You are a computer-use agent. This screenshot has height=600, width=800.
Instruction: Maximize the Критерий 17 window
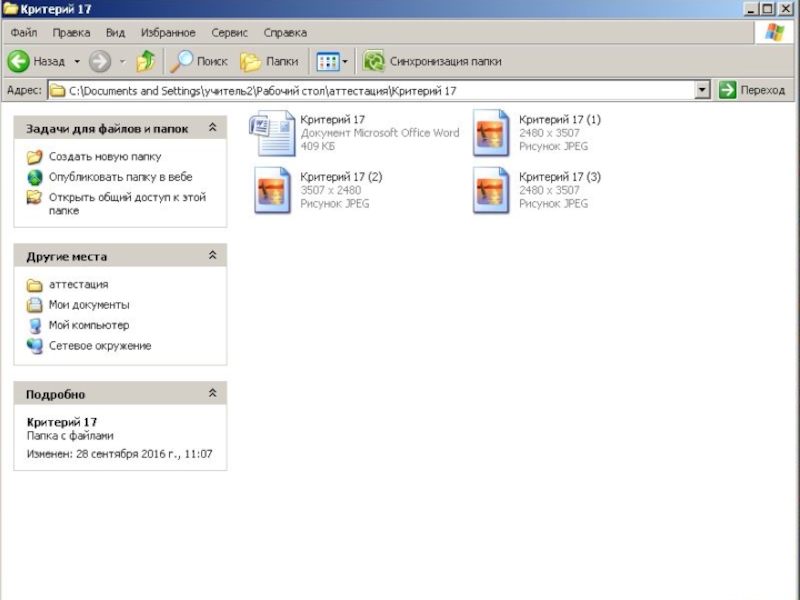[767, 9]
